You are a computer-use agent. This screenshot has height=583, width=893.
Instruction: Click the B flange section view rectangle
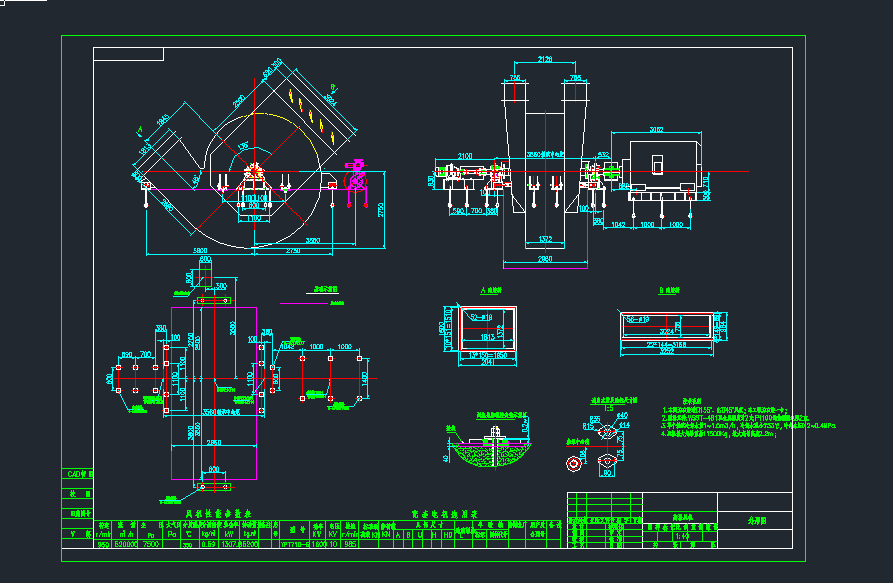[666, 323]
